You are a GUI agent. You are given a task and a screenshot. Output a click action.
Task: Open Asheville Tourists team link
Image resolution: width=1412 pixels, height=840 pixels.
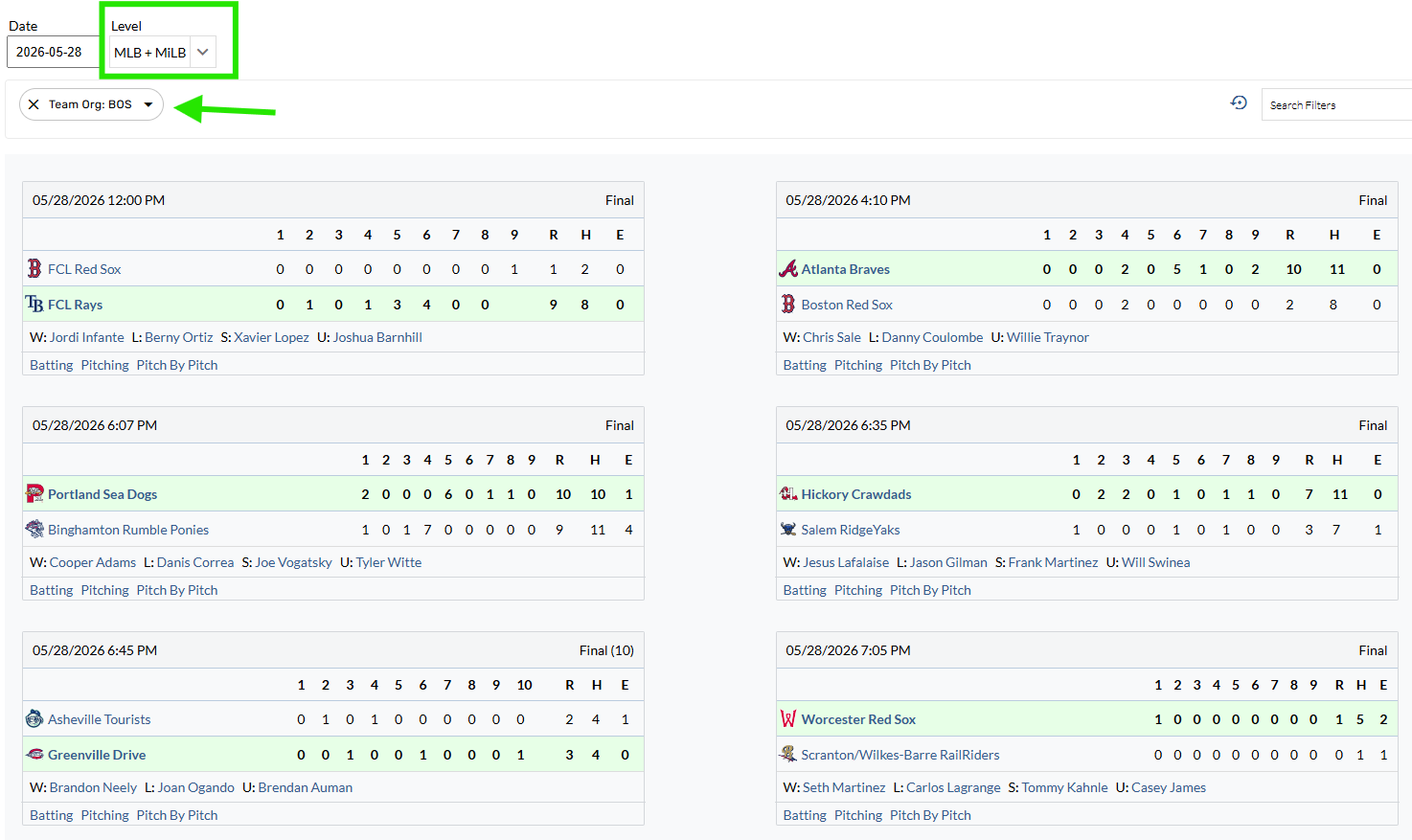[x=100, y=719]
